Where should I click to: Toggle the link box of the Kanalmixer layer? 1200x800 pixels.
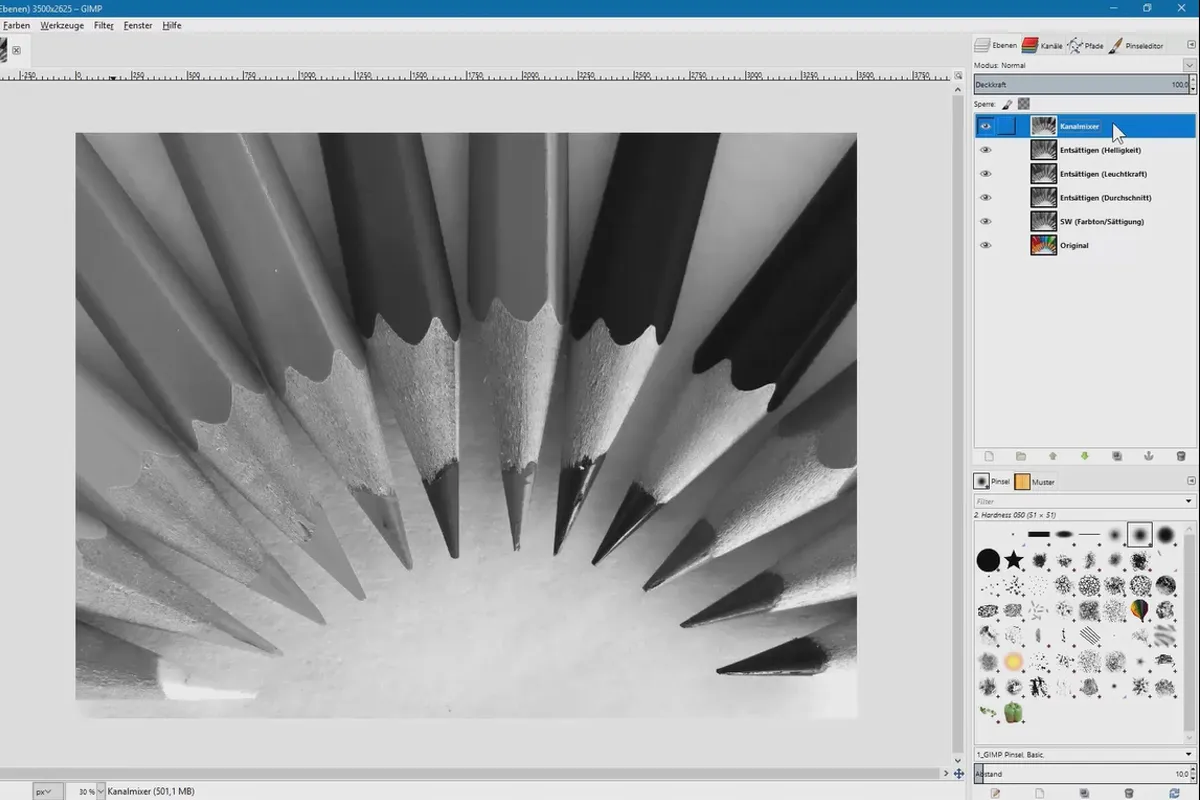(x=1006, y=126)
